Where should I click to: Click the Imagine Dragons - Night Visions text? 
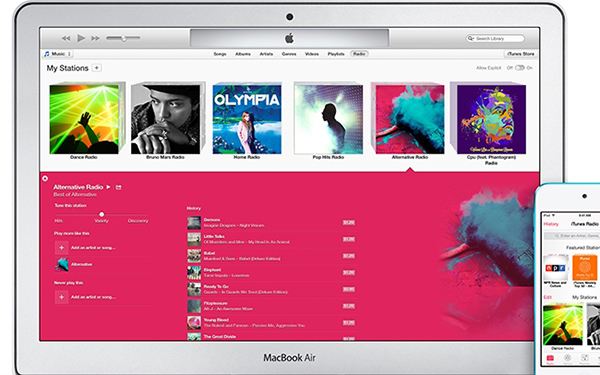pos(234,225)
